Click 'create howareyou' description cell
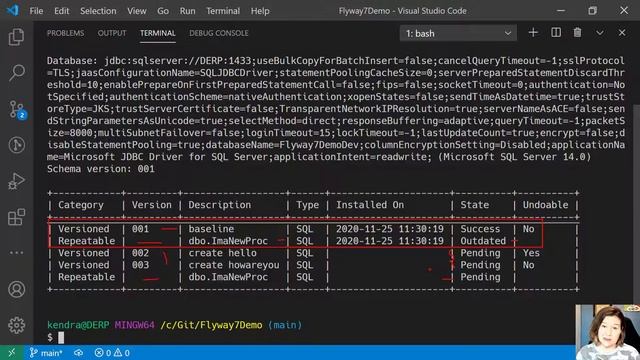 coord(234,265)
